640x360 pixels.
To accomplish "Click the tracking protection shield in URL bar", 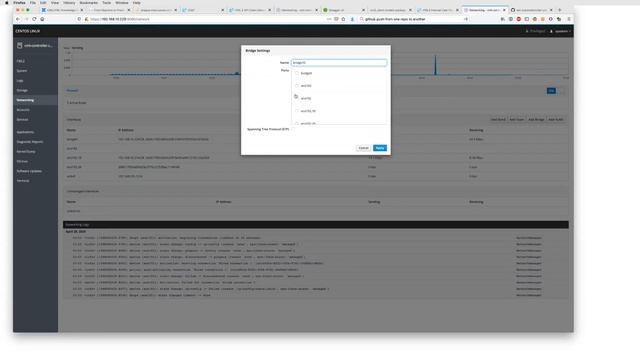I will (x=79, y=19).
